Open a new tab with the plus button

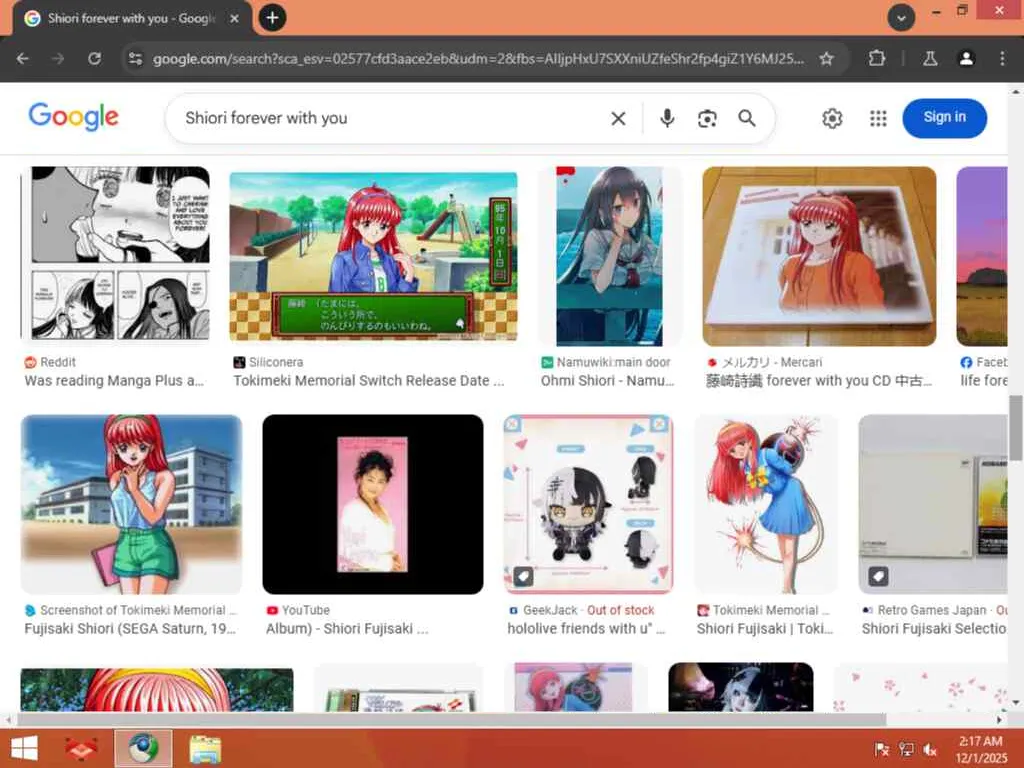point(272,18)
